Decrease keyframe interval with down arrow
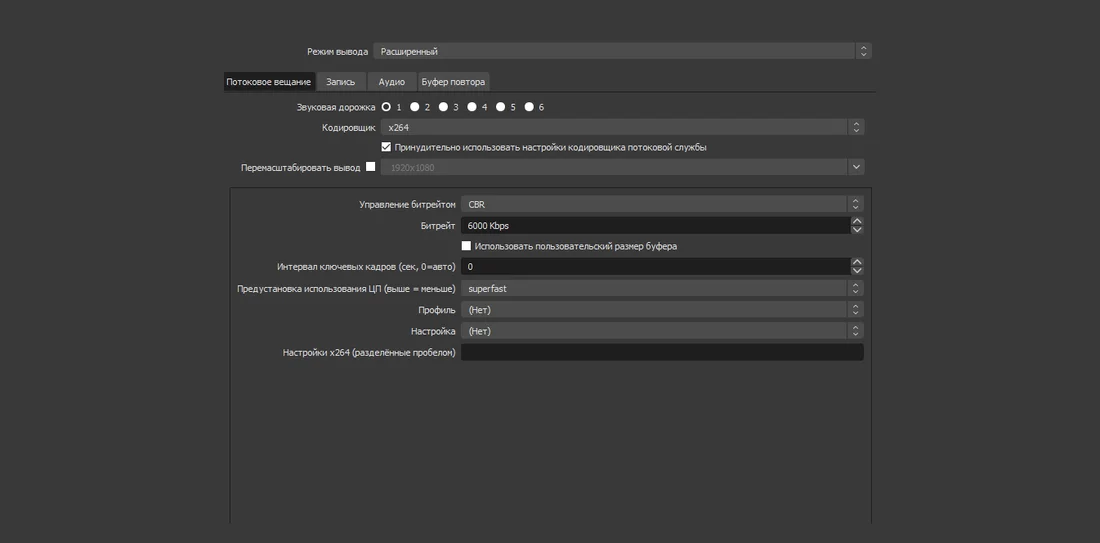1100x543 pixels. (857, 271)
